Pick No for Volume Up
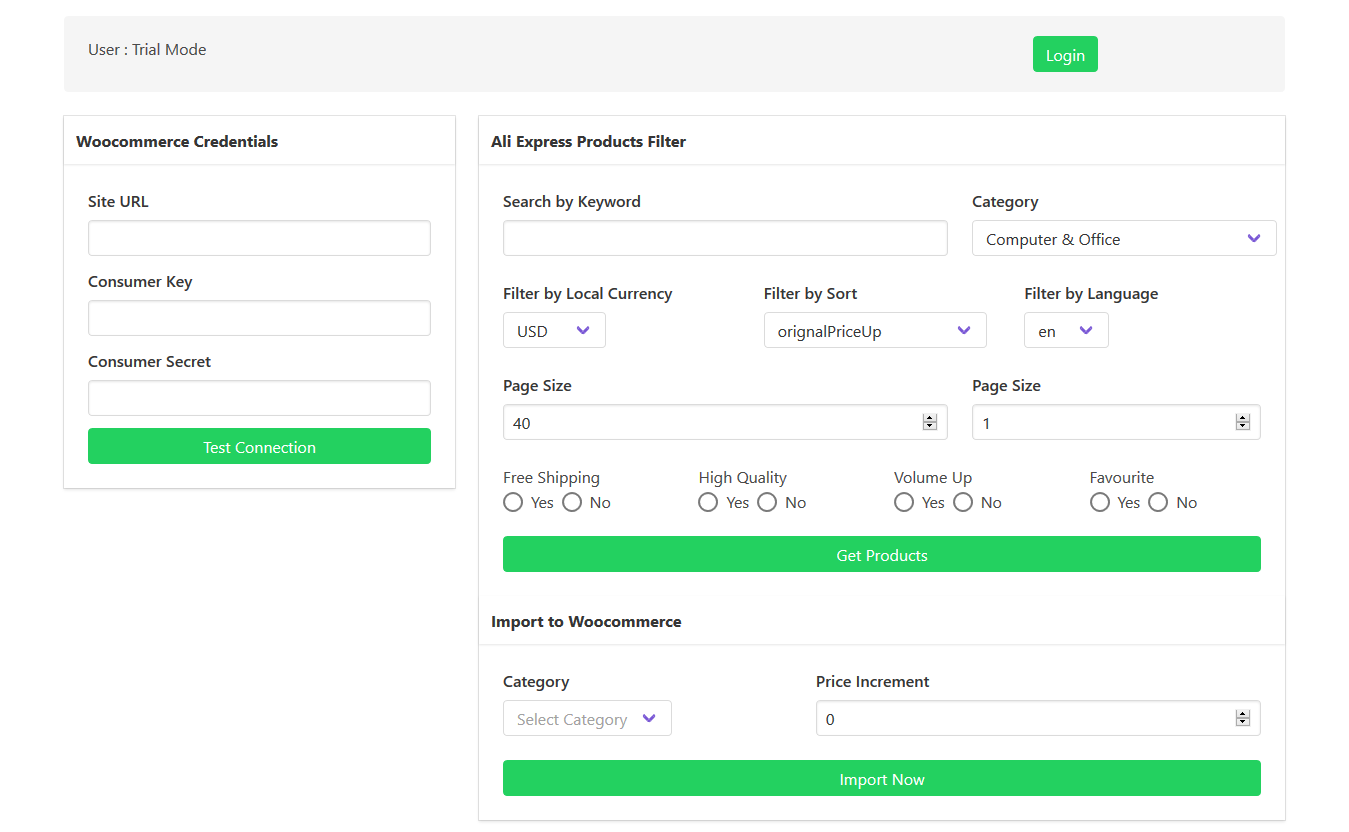Viewport: 1349px width, 832px height. (963, 502)
